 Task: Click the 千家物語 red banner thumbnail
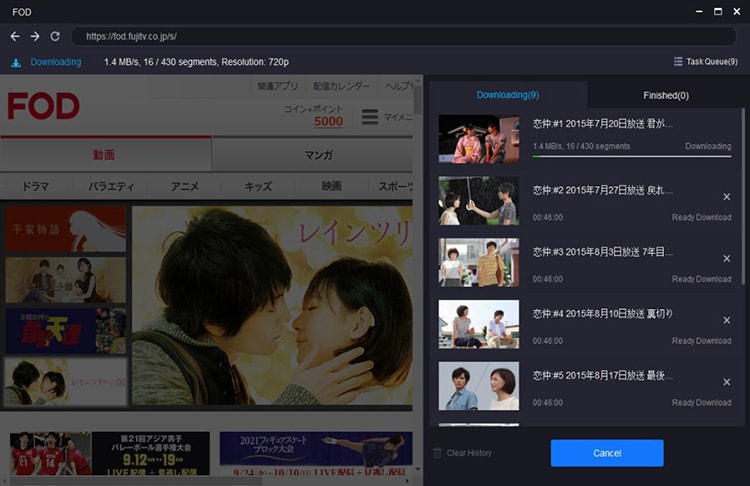[x=66, y=229]
